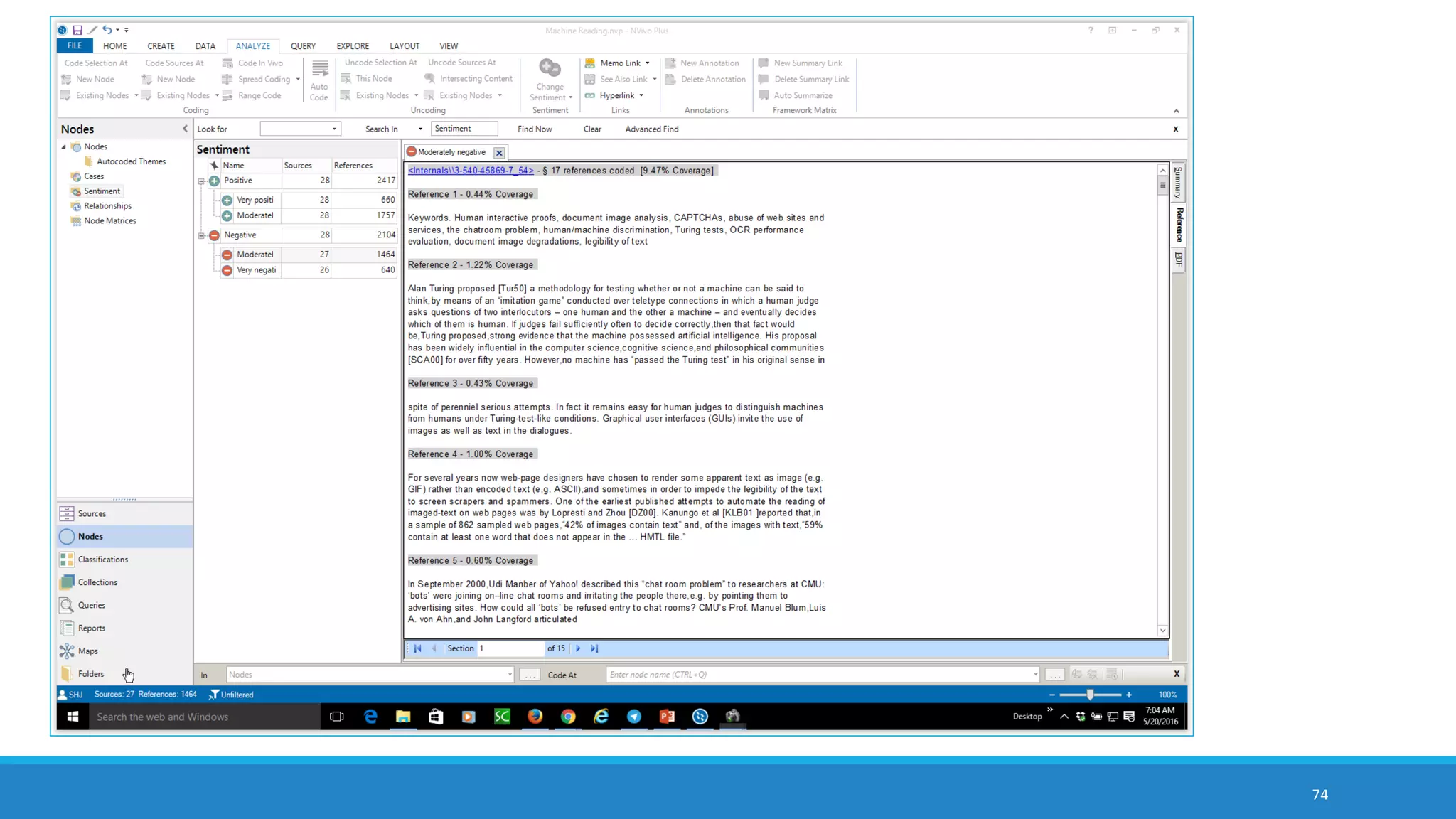The height and width of the screenshot is (819, 1456).
Task: Open the Queries navigation pane
Action: click(91, 605)
